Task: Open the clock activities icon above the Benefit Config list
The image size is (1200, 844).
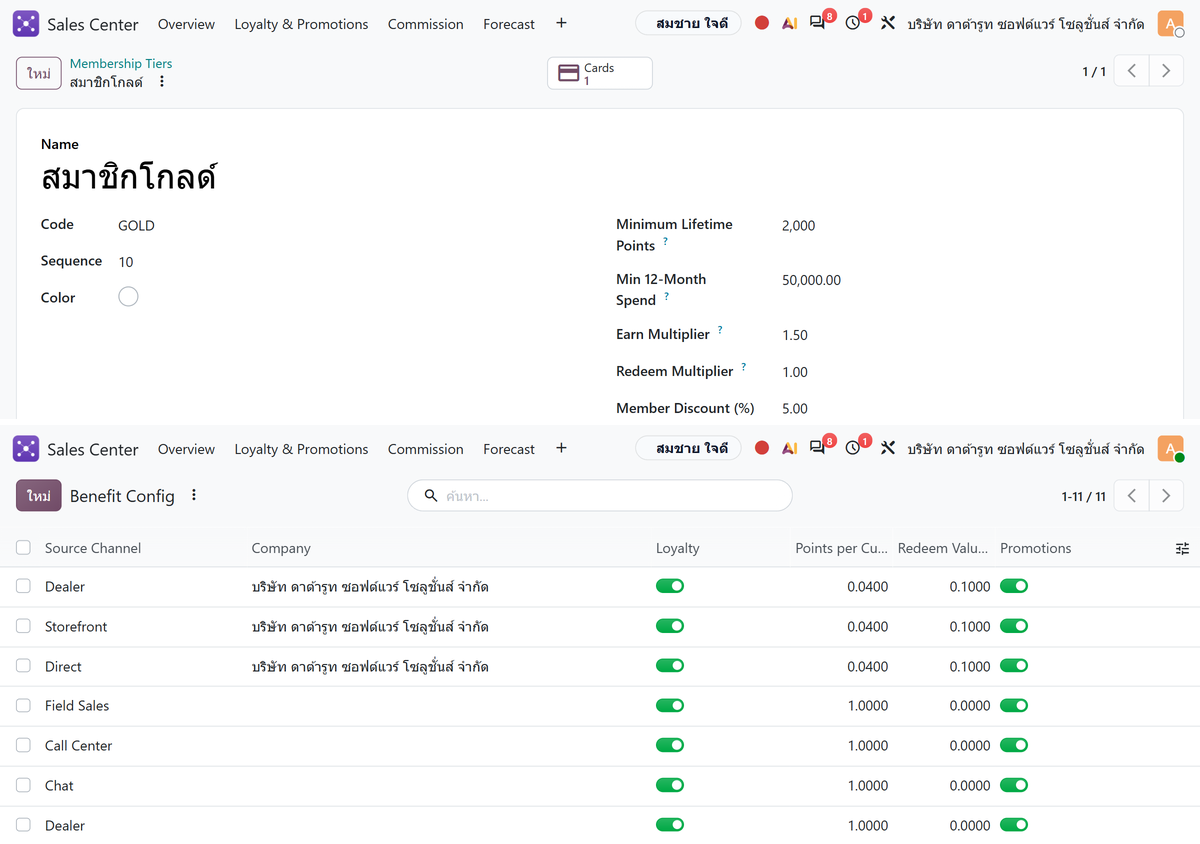Action: point(853,448)
